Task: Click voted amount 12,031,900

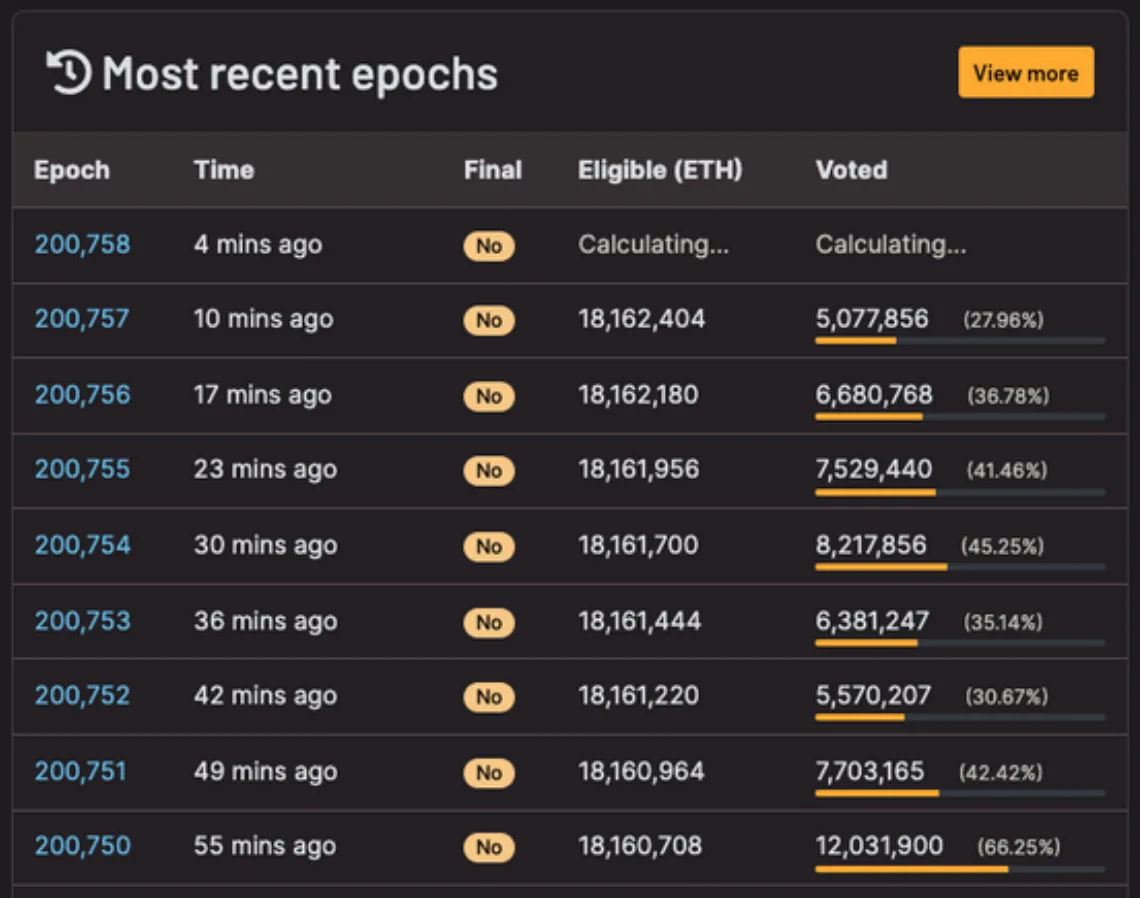Action: pyautogui.click(x=879, y=846)
